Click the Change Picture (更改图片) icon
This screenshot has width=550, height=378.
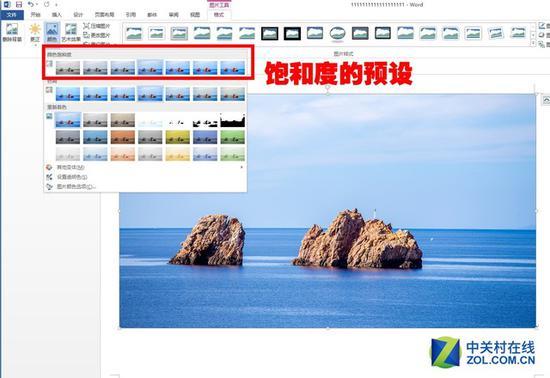(x=86, y=35)
